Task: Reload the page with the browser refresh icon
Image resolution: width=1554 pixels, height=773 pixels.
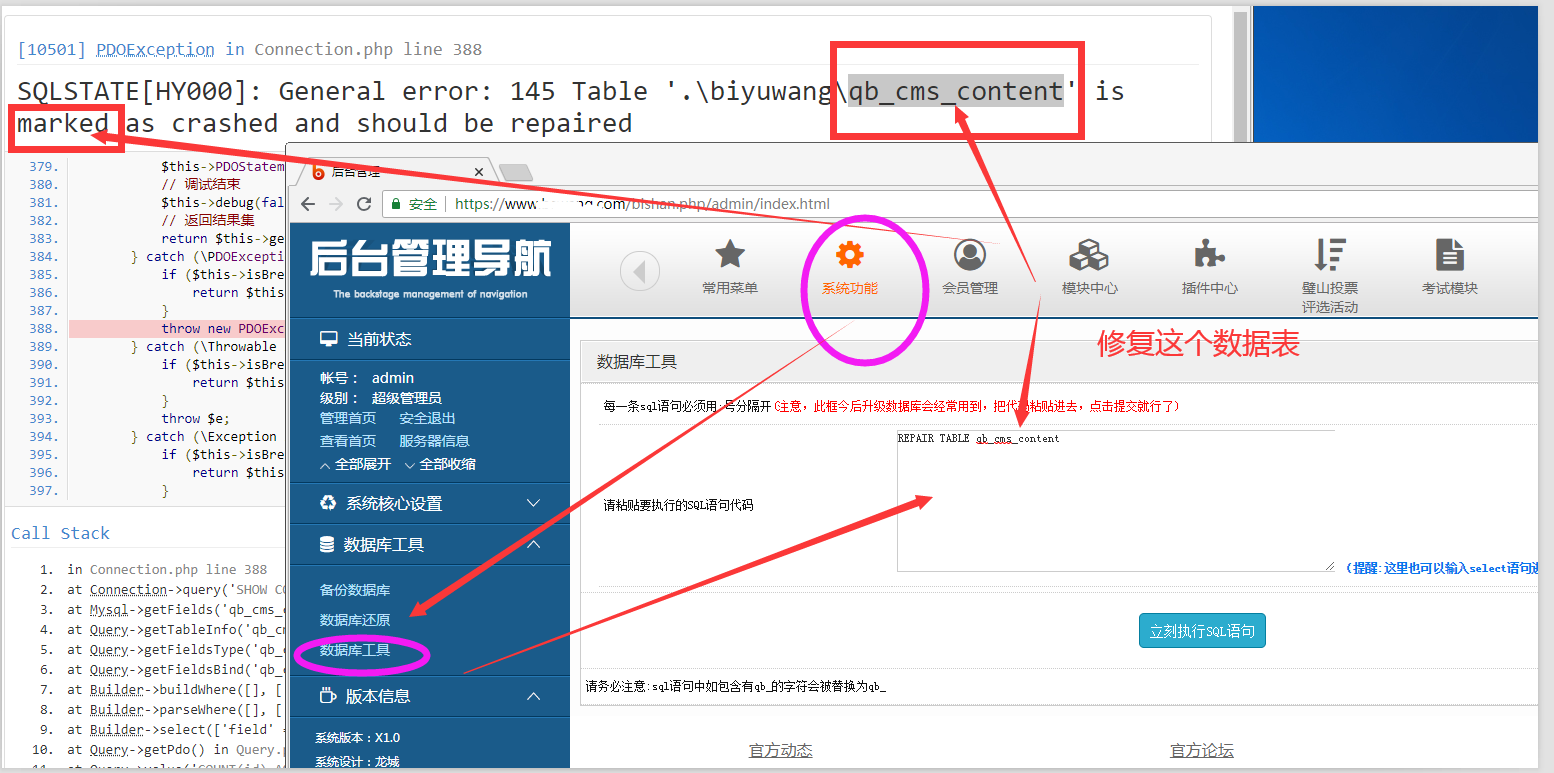Action: tap(364, 204)
